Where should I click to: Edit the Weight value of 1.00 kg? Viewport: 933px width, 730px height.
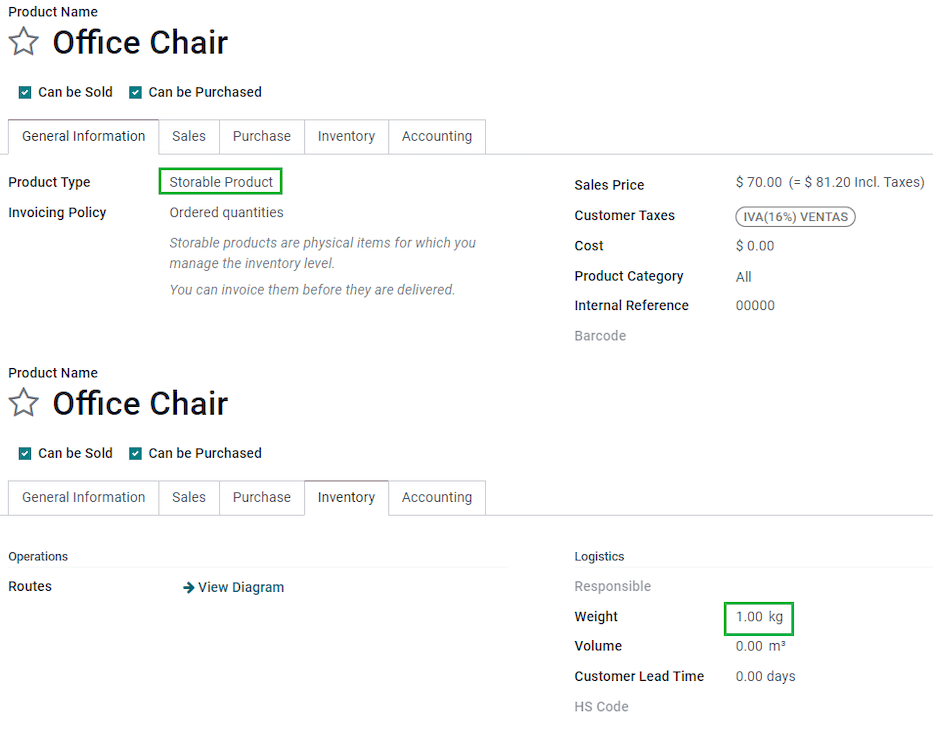pyautogui.click(x=758, y=618)
